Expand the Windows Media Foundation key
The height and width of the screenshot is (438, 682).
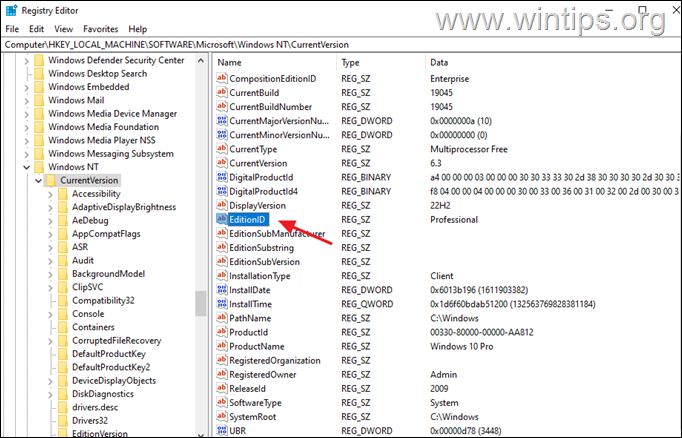pos(27,127)
